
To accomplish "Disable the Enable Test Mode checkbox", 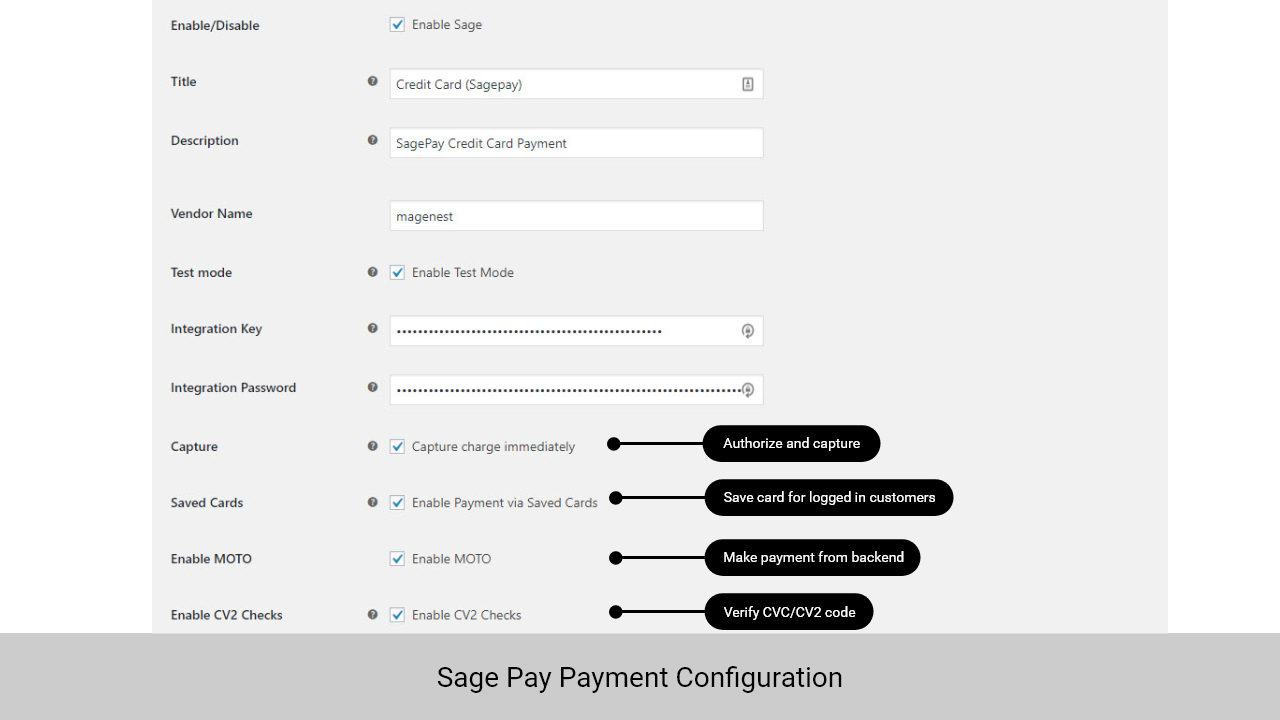I will 397,272.
